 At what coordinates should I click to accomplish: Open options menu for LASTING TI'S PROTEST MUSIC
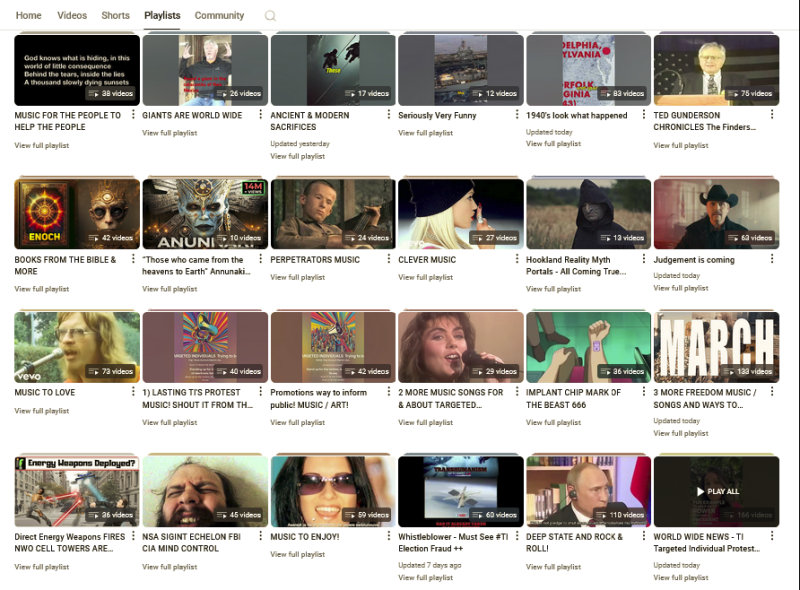click(261, 391)
